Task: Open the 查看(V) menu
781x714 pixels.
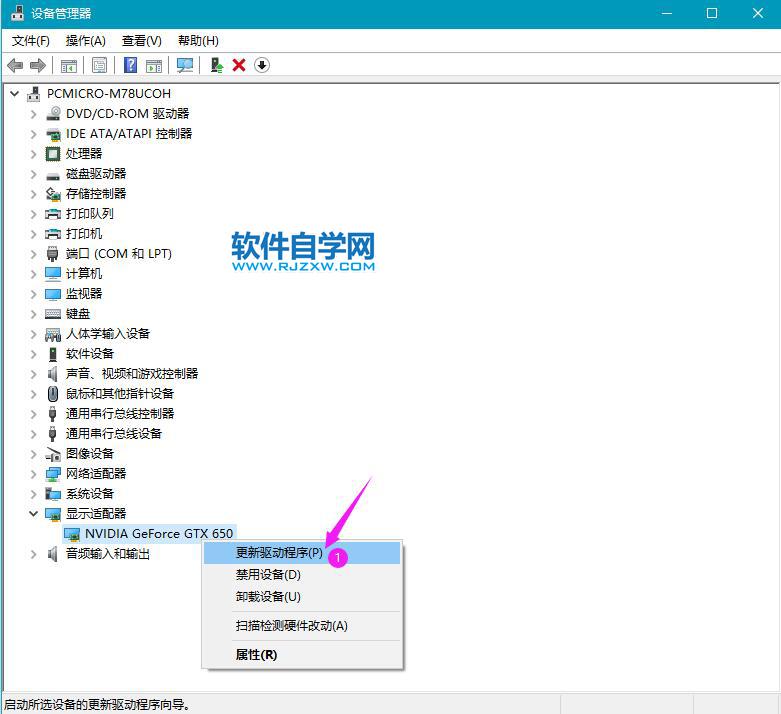Action: (x=141, y=40)
